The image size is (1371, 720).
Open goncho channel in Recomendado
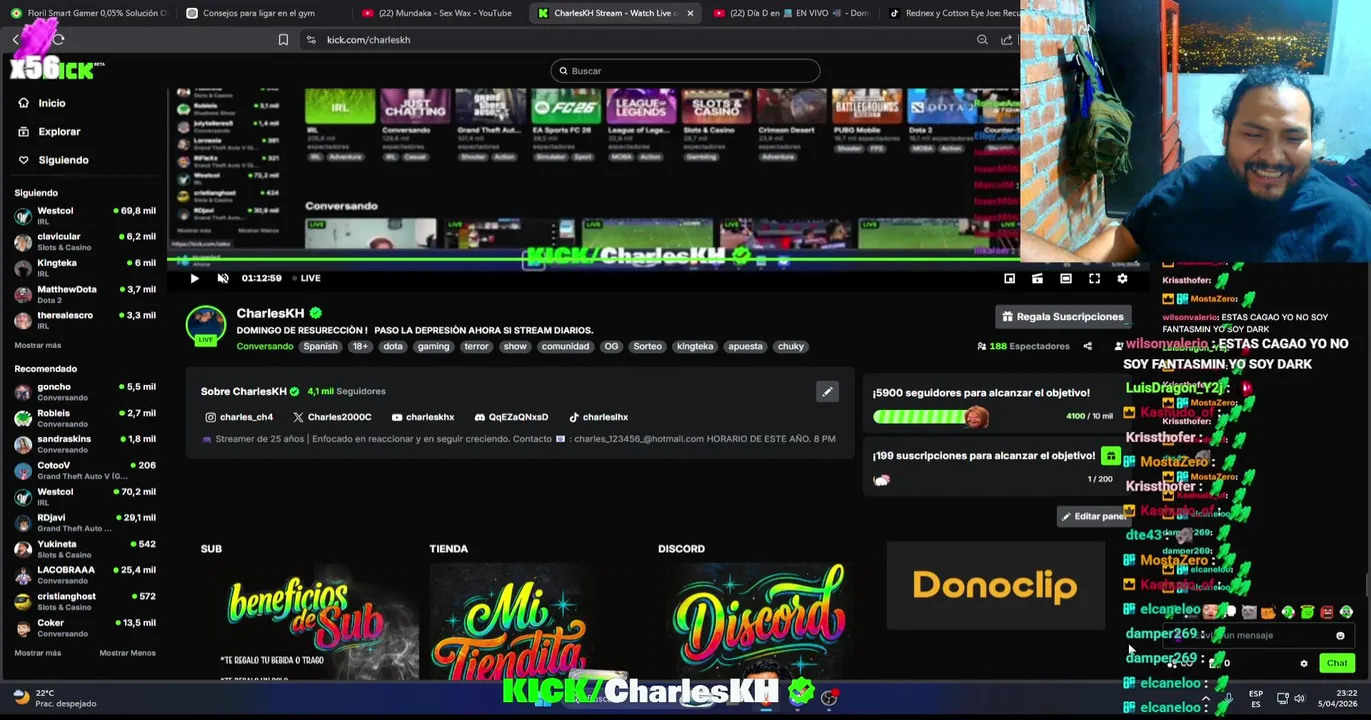click(x=85, y=391)
